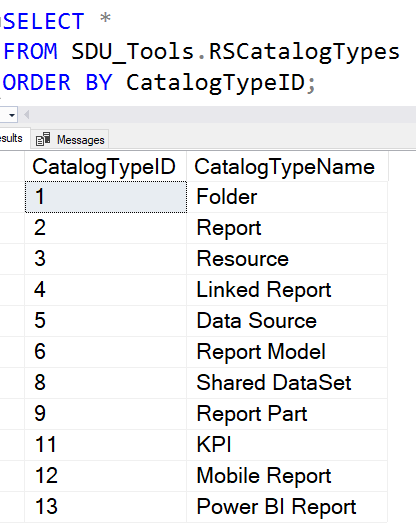
Task: Click the Data Source cell
Action: pyautogui.click(x=287, y=321)
